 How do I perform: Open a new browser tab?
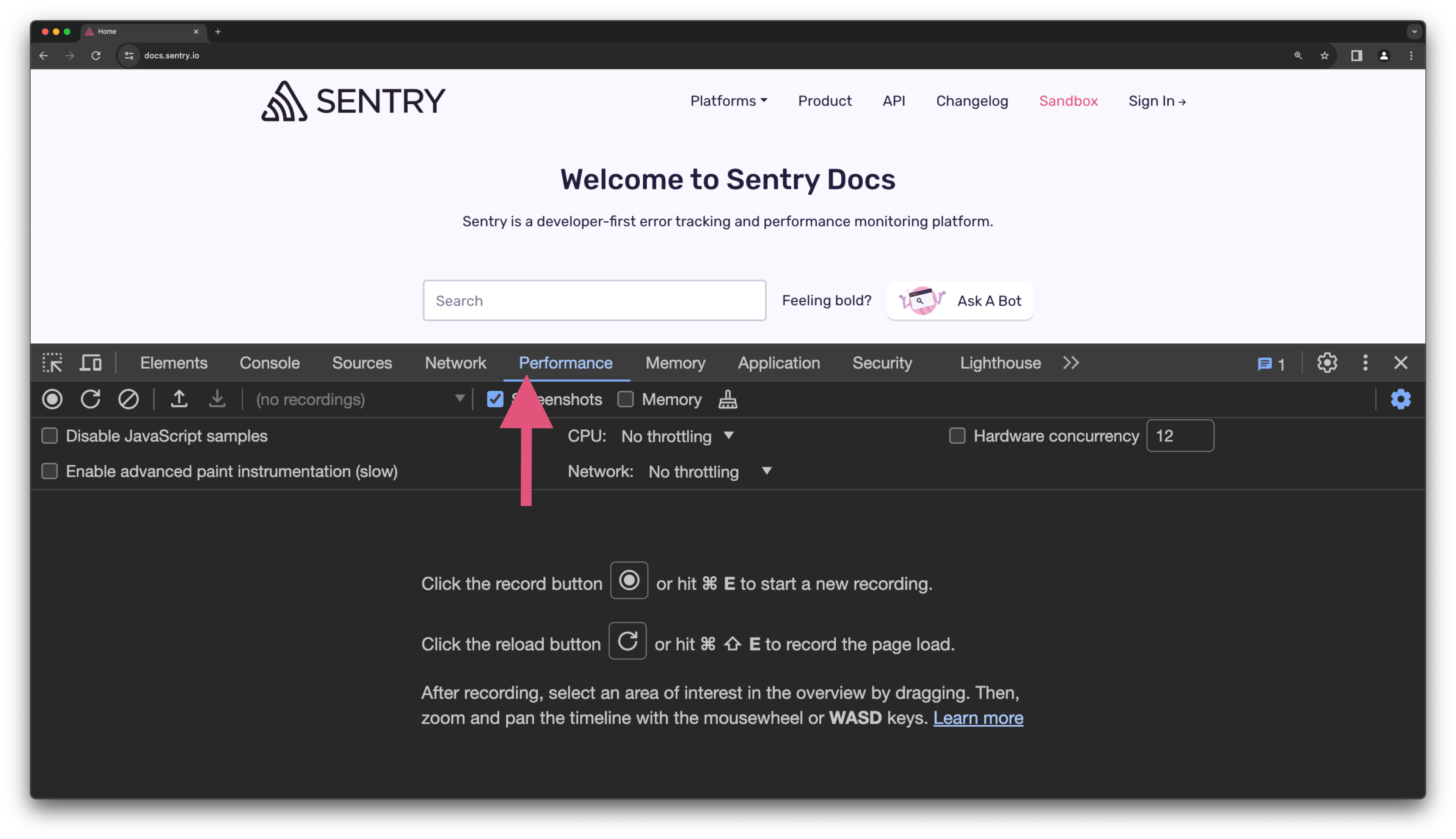click(218, 32)
